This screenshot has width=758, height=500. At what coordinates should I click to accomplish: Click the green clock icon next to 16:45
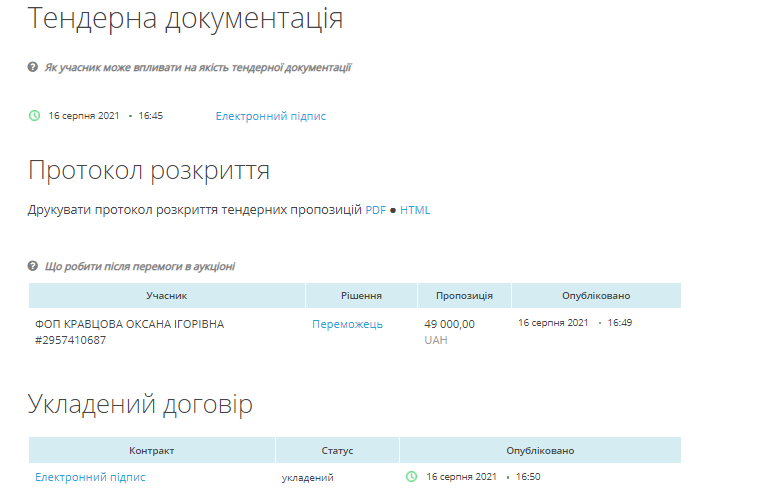point(34,116)
